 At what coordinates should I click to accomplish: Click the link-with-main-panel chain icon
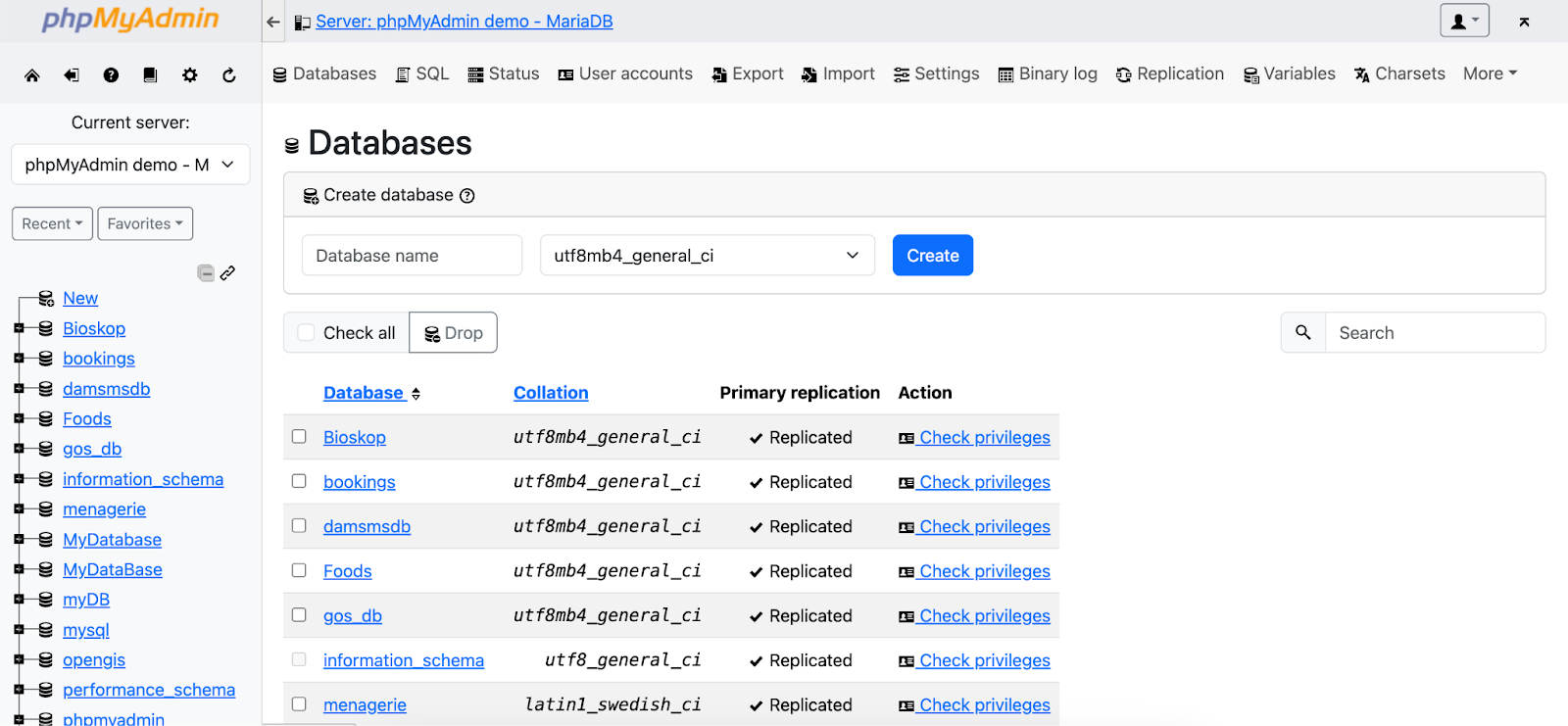[228, 273]
